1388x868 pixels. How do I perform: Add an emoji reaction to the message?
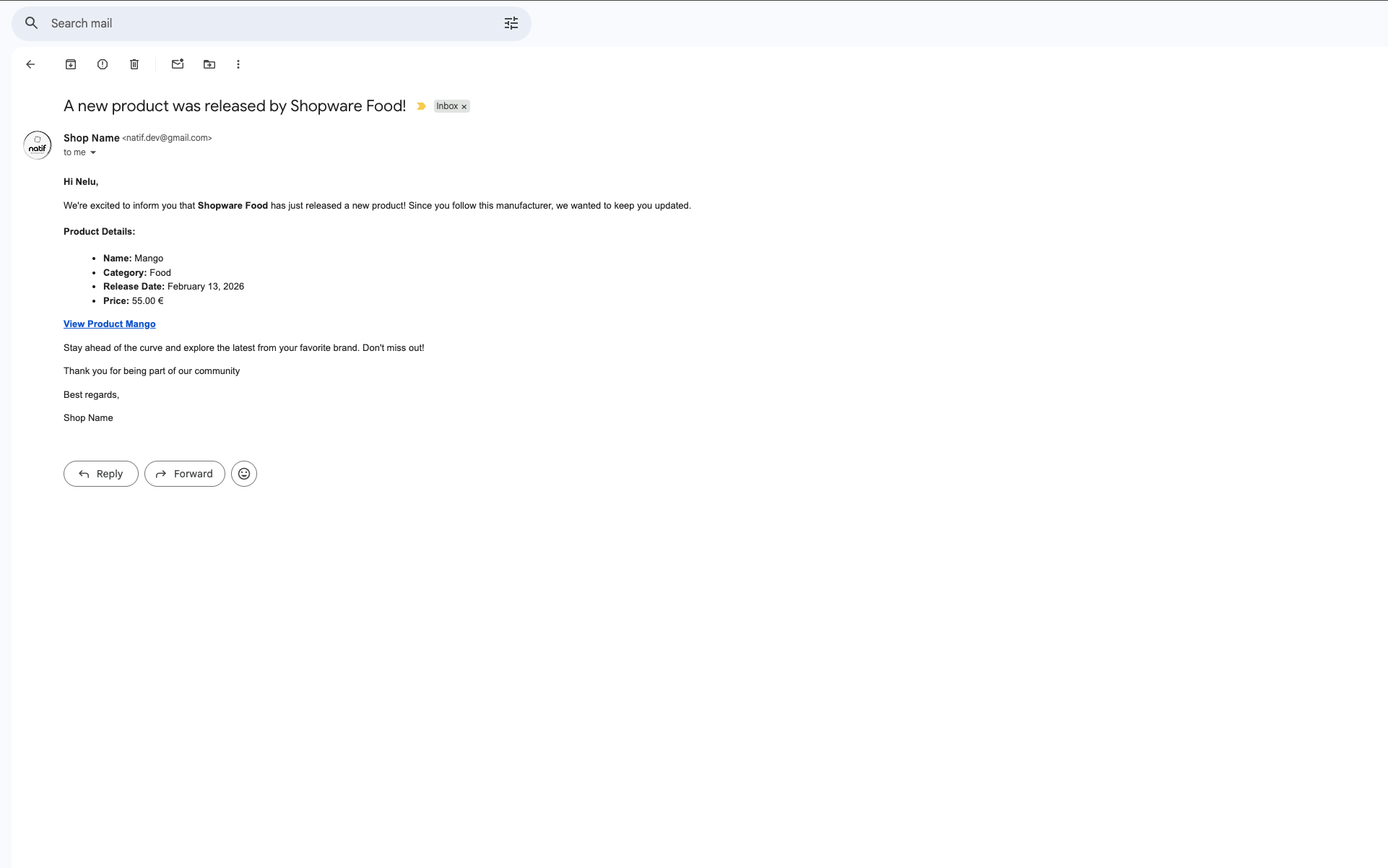(x=243, y=473)
